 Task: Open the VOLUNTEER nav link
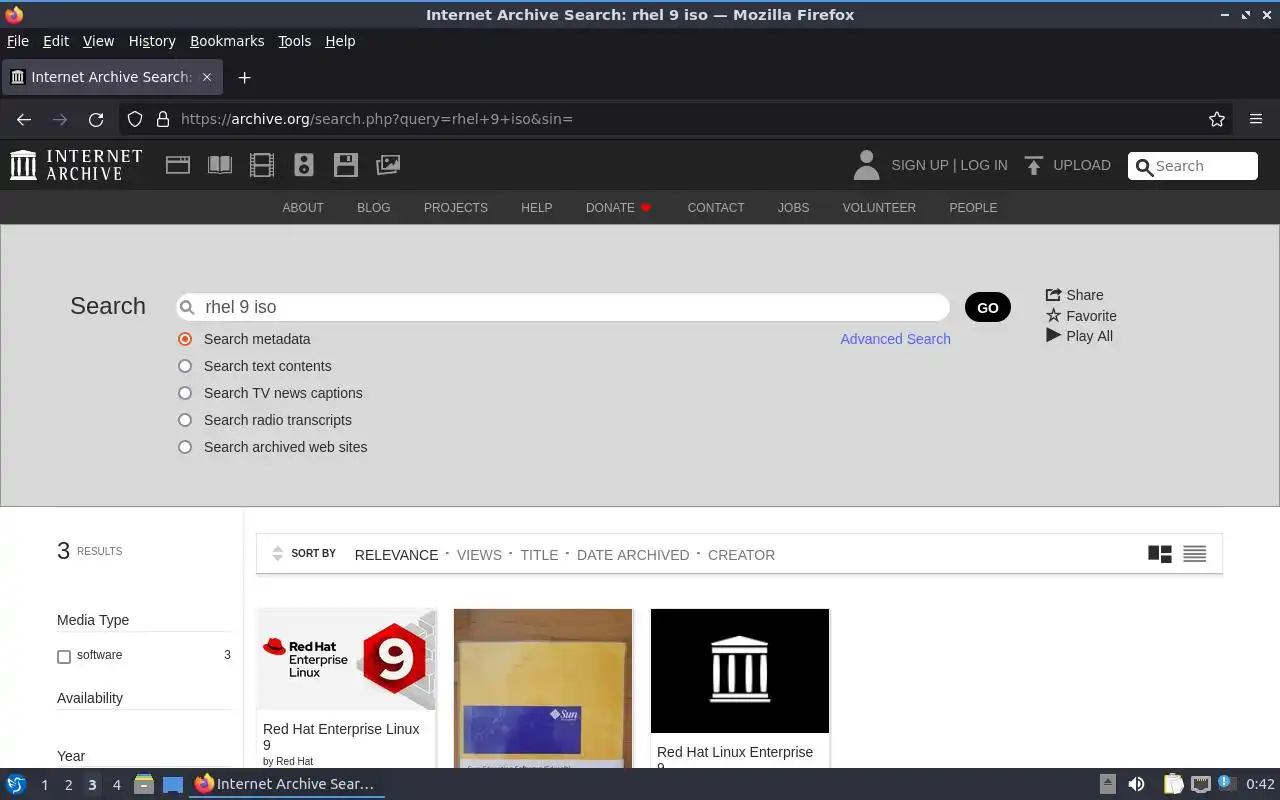click(x=879, y=208)
